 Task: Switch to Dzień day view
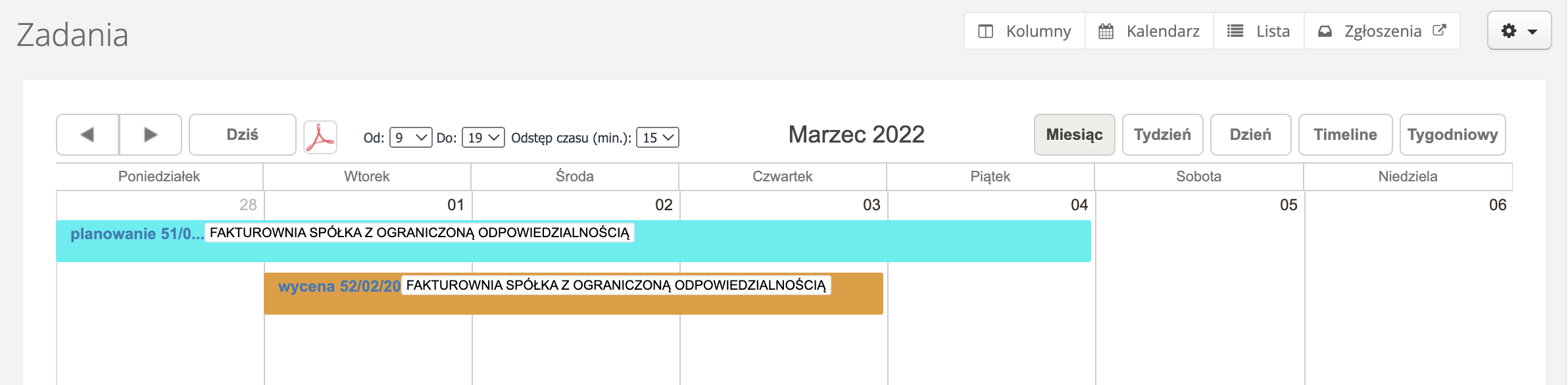[x=1250, y=135]
